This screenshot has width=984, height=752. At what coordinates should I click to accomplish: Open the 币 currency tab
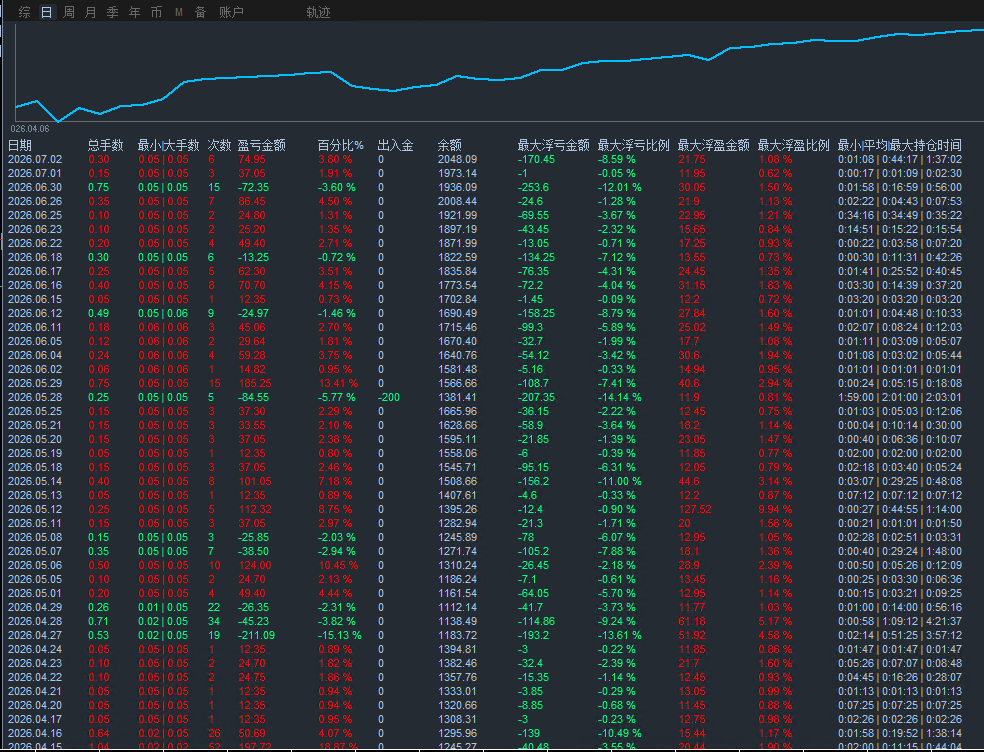[x=156, y=12]
